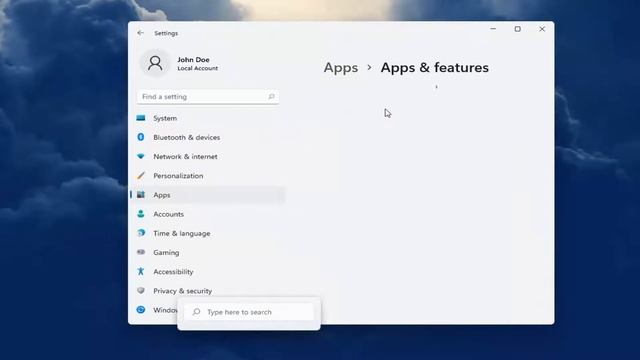Focus the Find a setting search field
Image resolution: width=640 pixels, height=360 pixels.
tap(208, 97)
